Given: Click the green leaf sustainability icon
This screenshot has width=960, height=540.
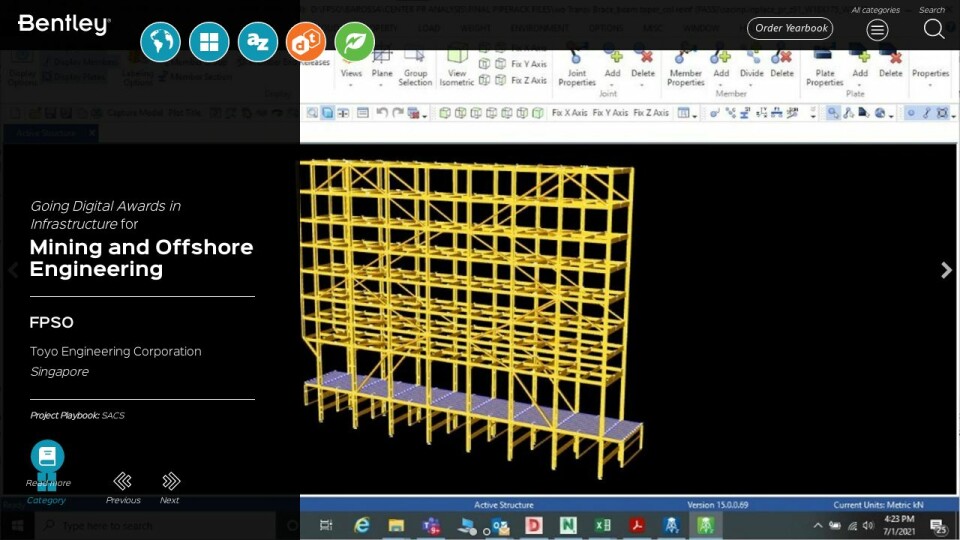Looking at the screenshot, I should pyautogui.click(x=354, y=42).
